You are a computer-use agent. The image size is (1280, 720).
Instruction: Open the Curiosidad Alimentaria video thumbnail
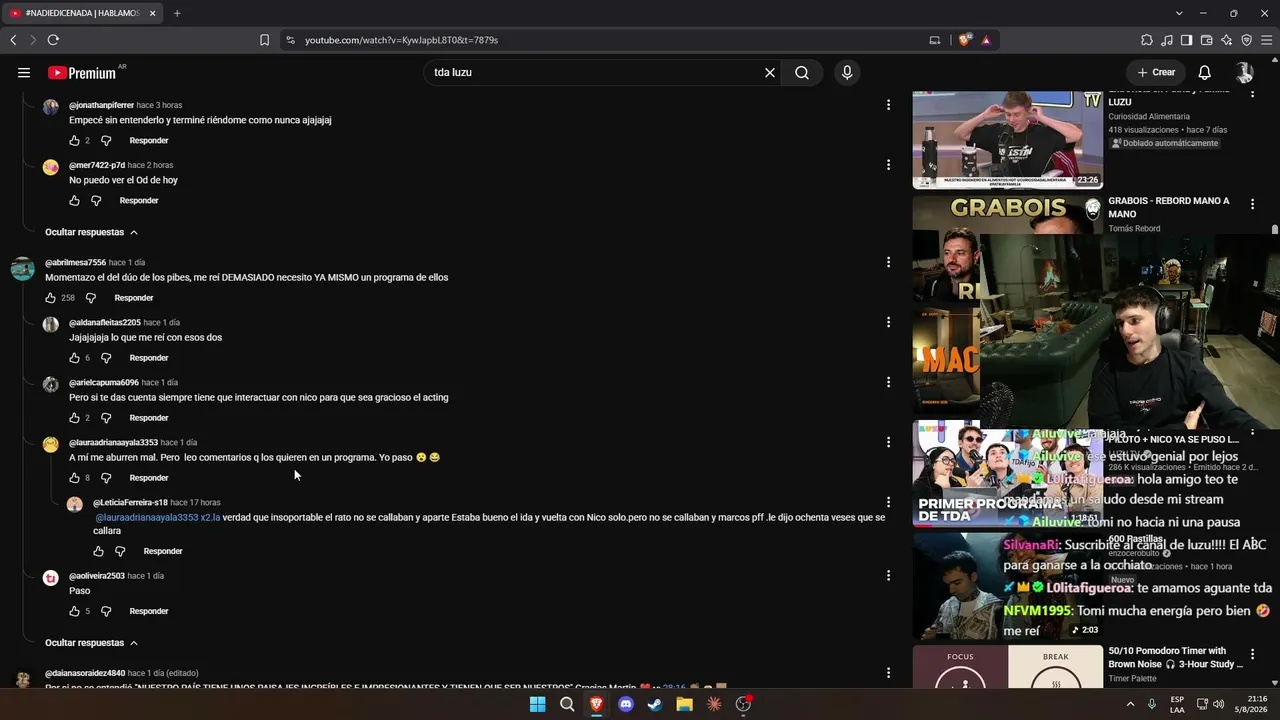(1007, 140)
